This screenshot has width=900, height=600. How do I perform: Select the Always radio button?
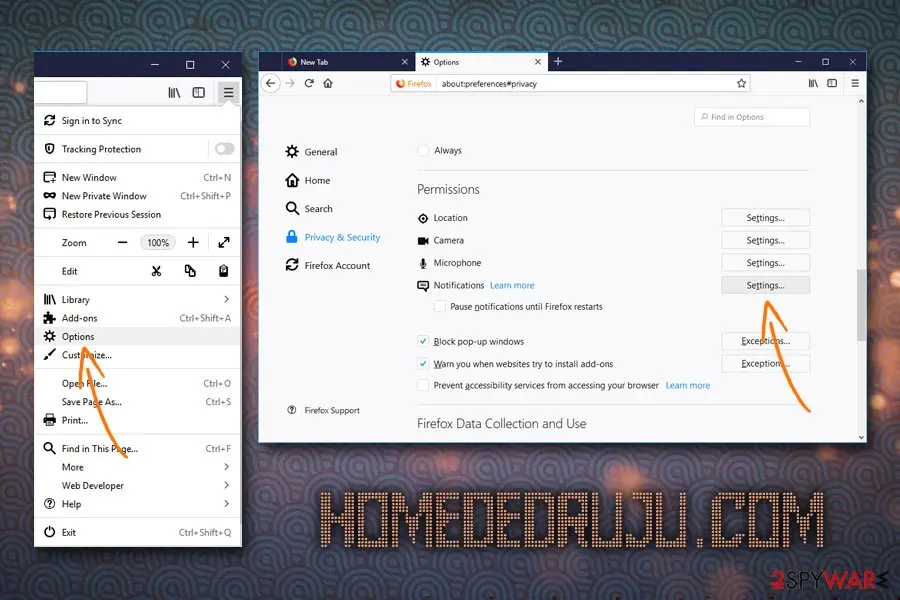point(423,150)
